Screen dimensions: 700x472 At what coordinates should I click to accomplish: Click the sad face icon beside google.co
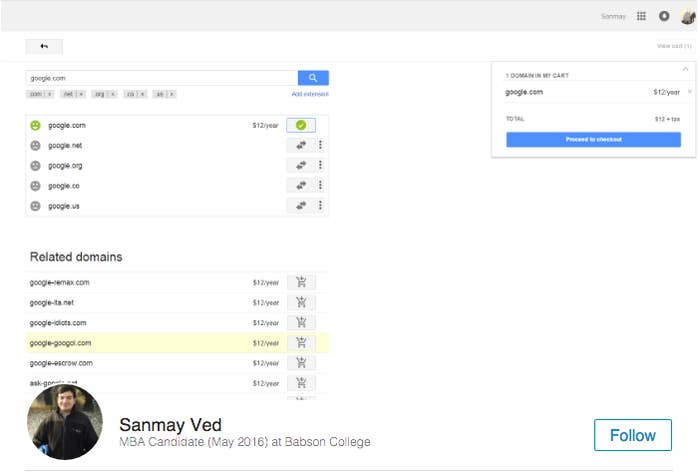[x=35, y=186]
